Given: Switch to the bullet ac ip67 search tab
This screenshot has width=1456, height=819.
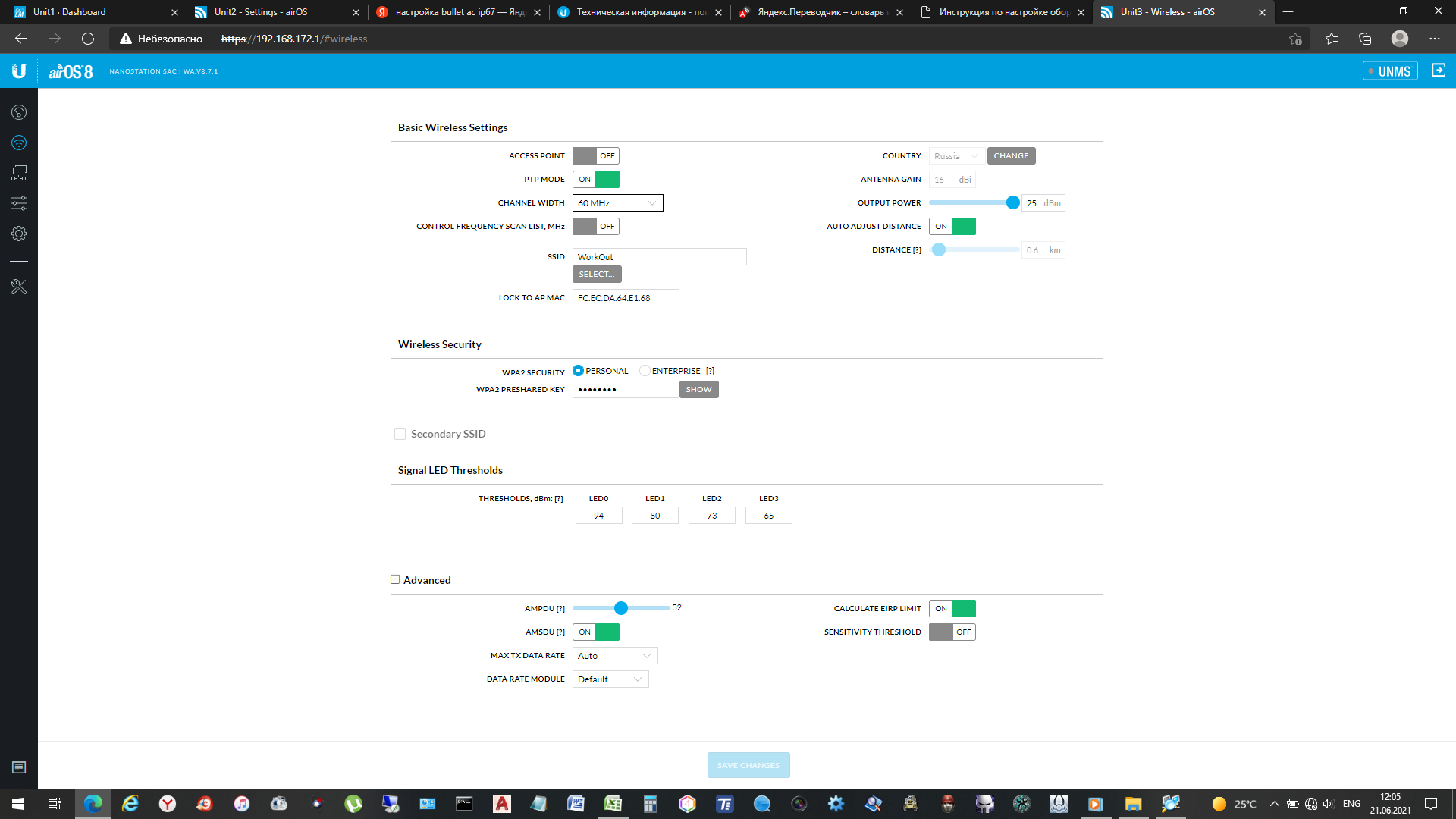Looking at the screenshot, I should pyautogui.click(x=457, y=12).
